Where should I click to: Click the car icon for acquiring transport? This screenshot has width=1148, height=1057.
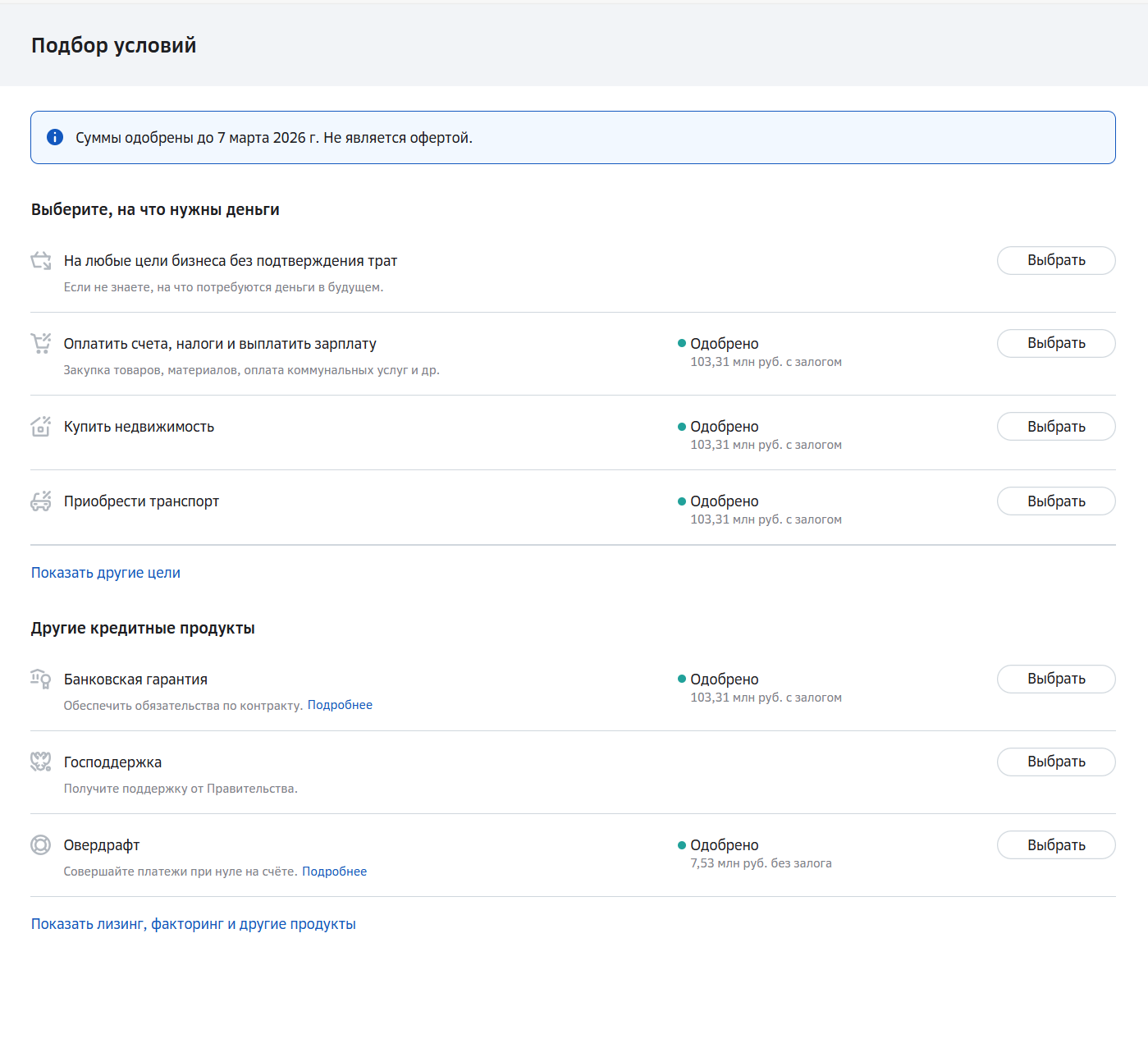[x=41, y=501]
